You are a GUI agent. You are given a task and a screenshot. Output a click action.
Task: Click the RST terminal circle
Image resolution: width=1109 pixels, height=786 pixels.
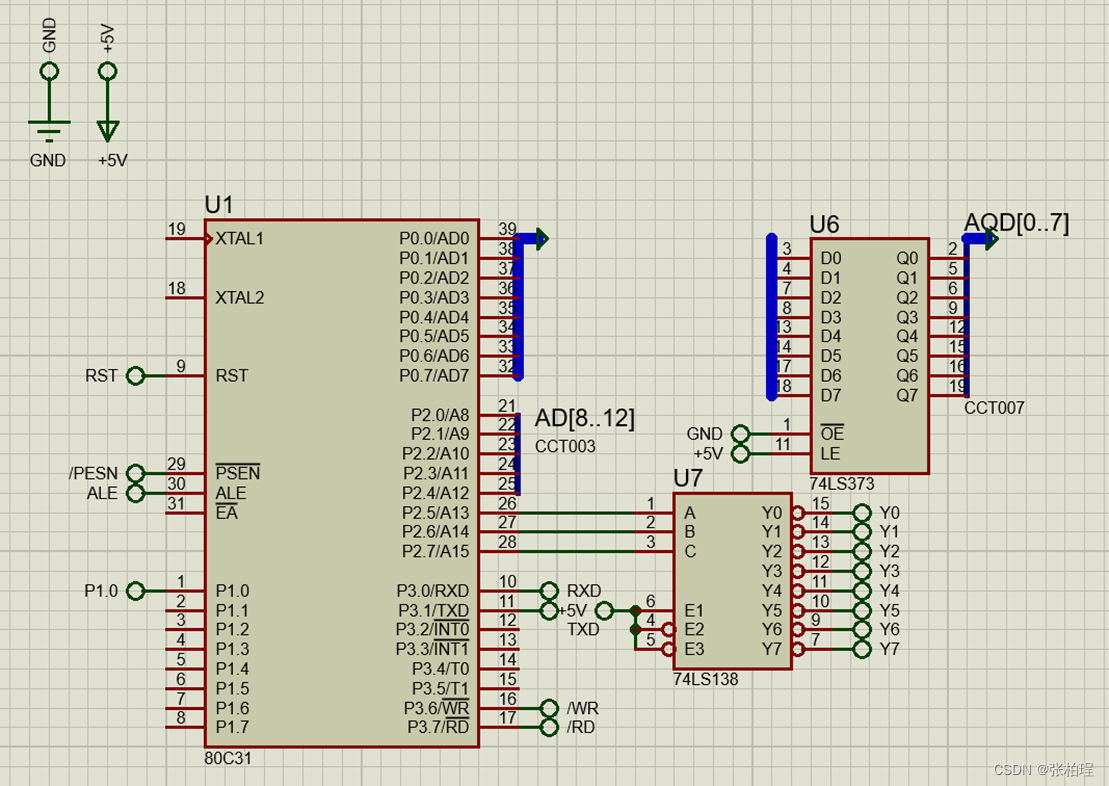pos(135,376)
